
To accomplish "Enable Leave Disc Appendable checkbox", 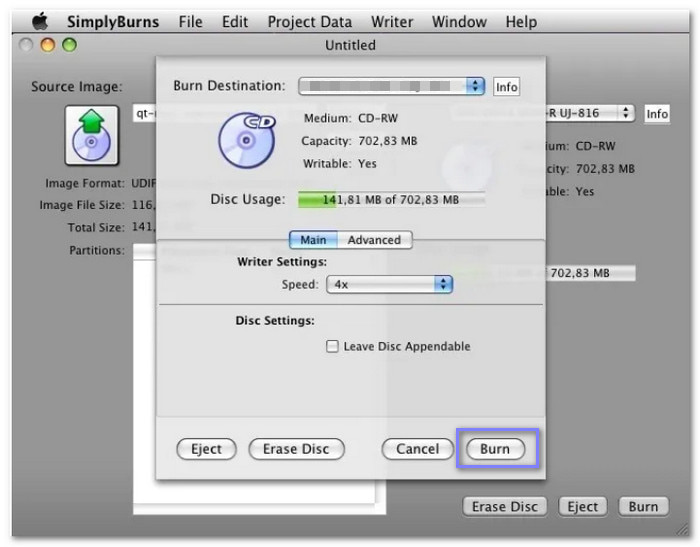I will tap(332, 347).
